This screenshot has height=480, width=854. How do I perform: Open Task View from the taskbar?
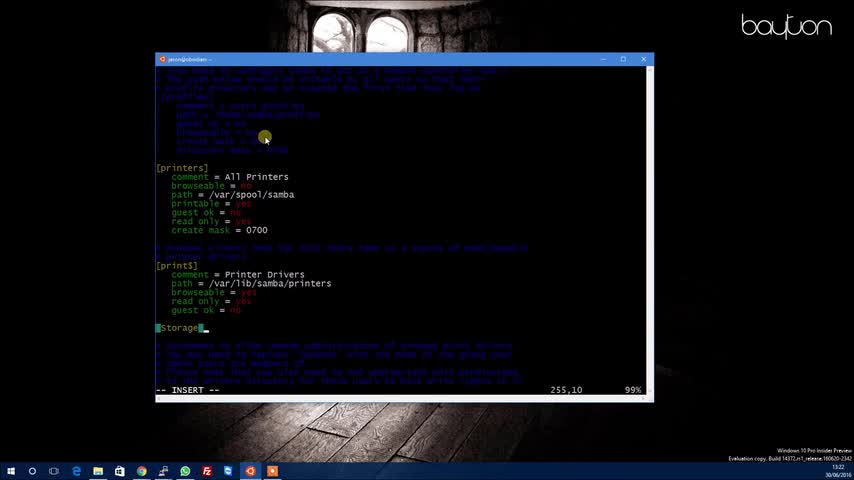pyautogui.click(x=54, y=471)
